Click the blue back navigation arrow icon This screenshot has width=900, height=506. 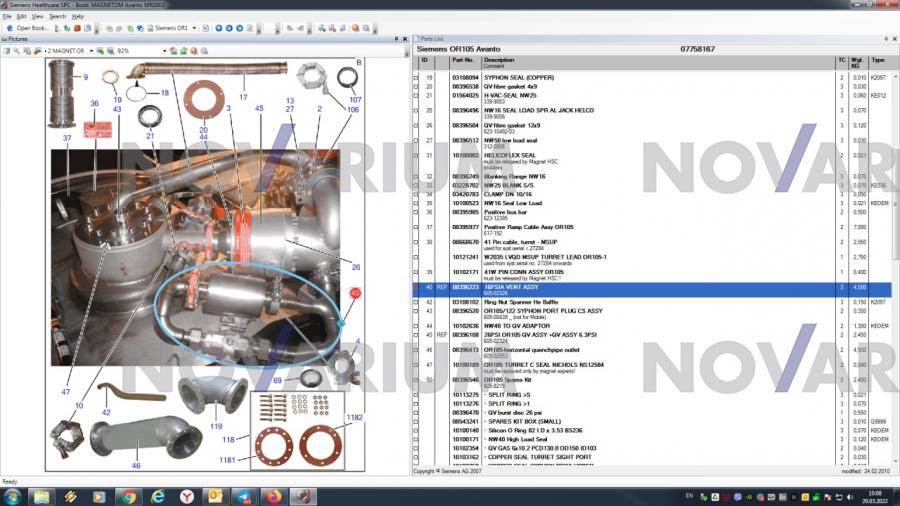click(x=218, y=28)
